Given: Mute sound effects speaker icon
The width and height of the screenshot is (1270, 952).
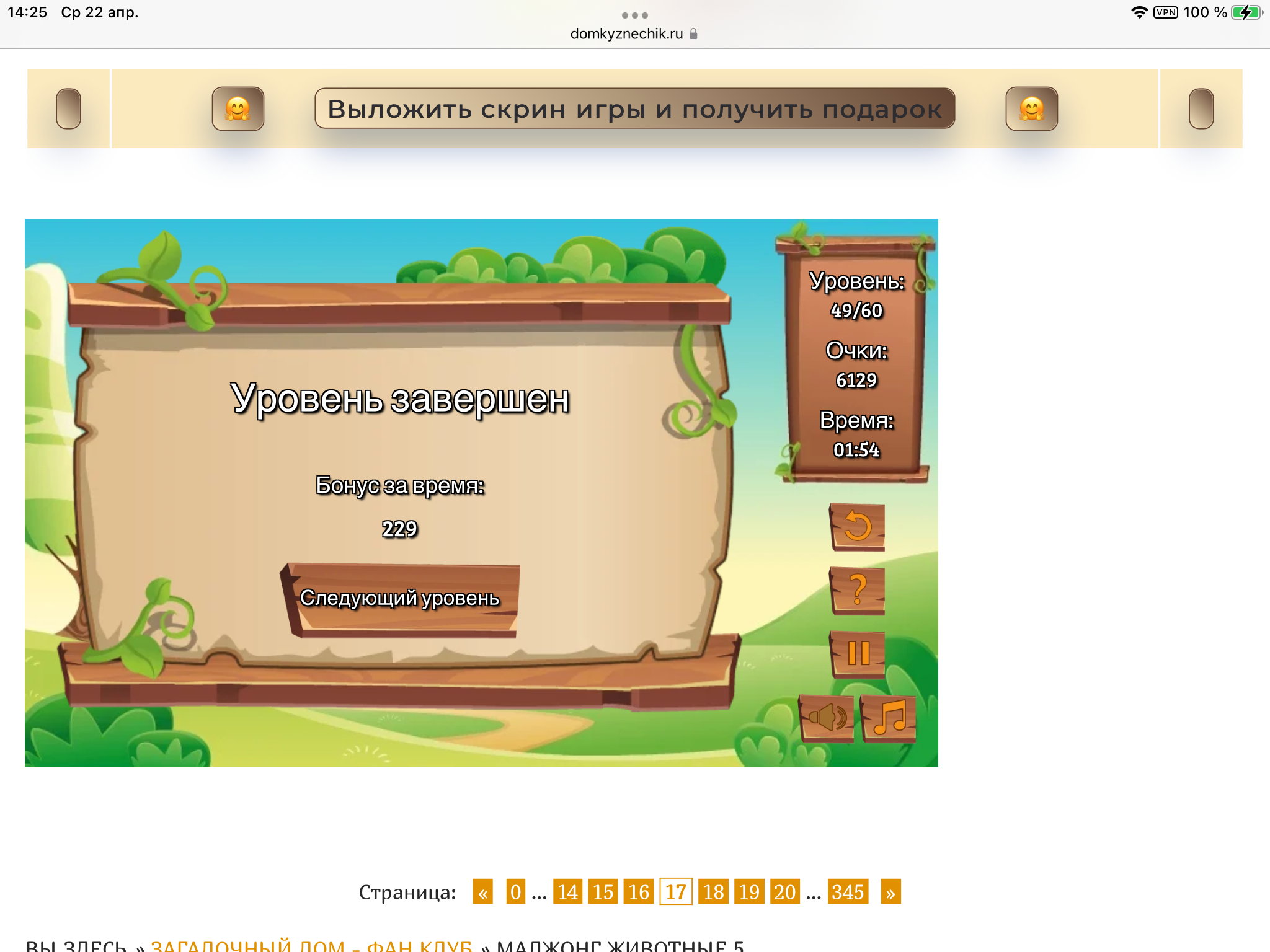Looking at the screenshot, I should click(x=827, y=718).
